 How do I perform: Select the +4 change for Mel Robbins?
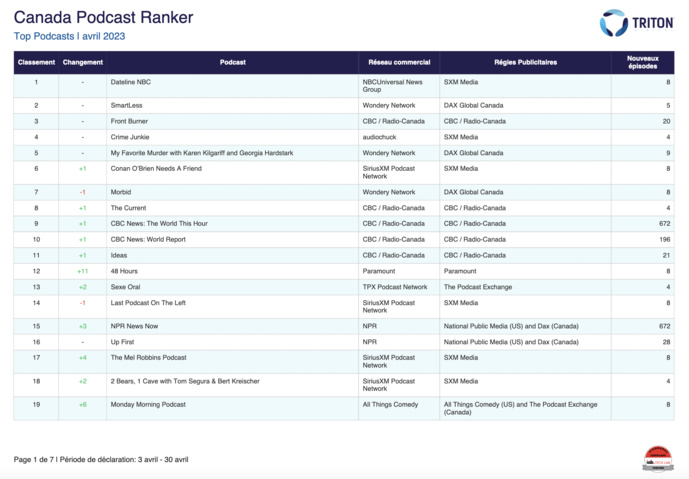tap(83, 358)
